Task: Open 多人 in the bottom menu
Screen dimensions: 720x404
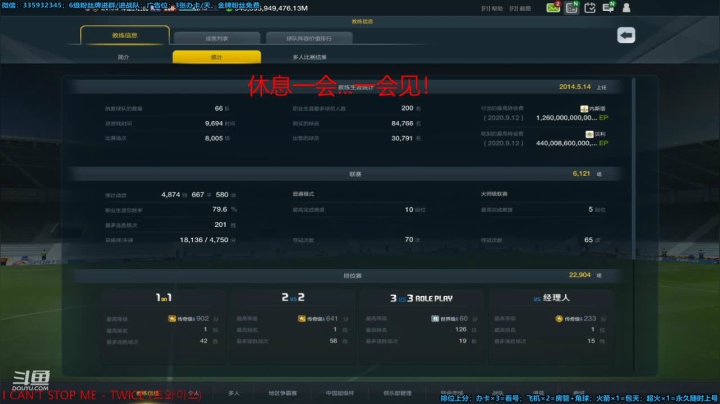Action: pos(234,393)
